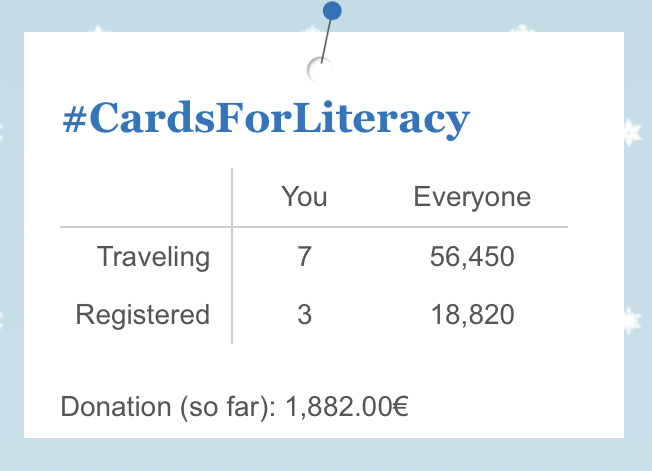Image resolution: width=652 pixels, height=471 pixels.
Task: Click the punched hole in the card
Action: 320,70
